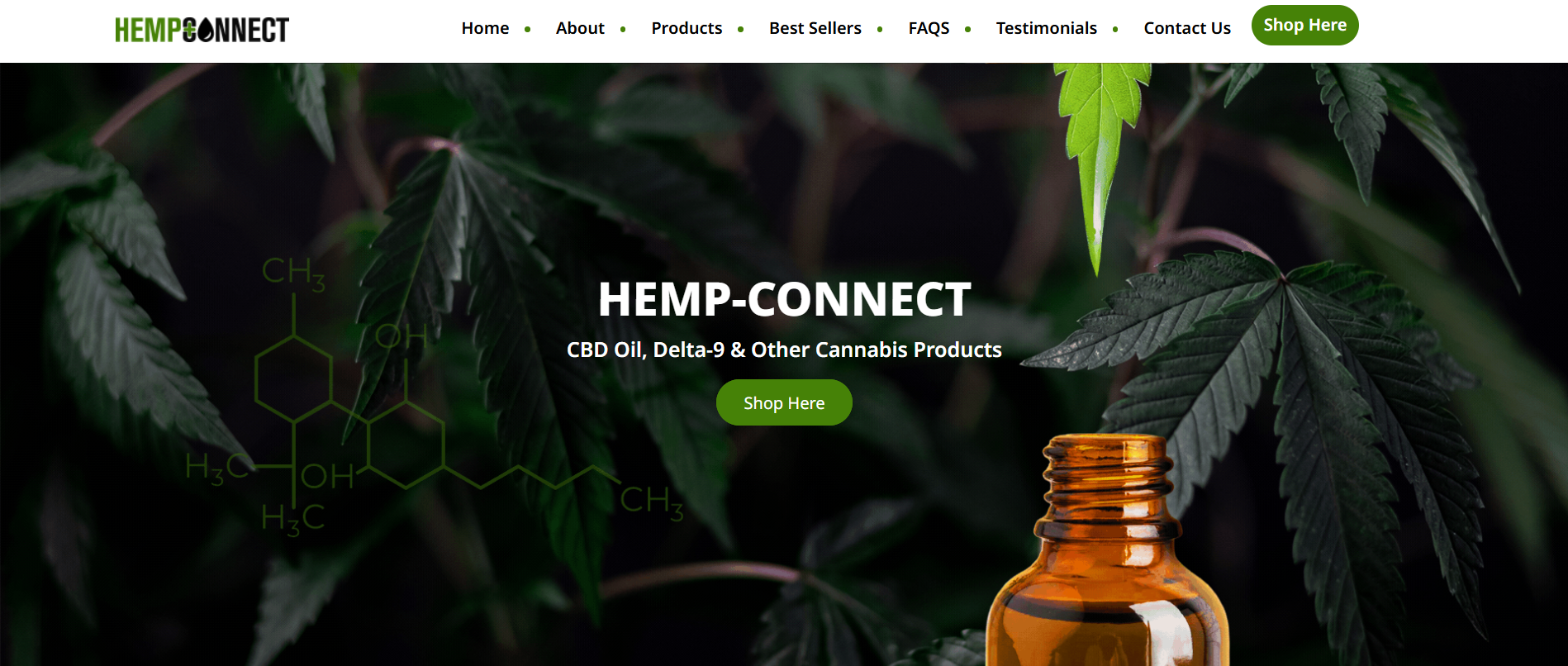The image size is (1568, 666).
Task: Open the Home page link
Action: [485, 28]
